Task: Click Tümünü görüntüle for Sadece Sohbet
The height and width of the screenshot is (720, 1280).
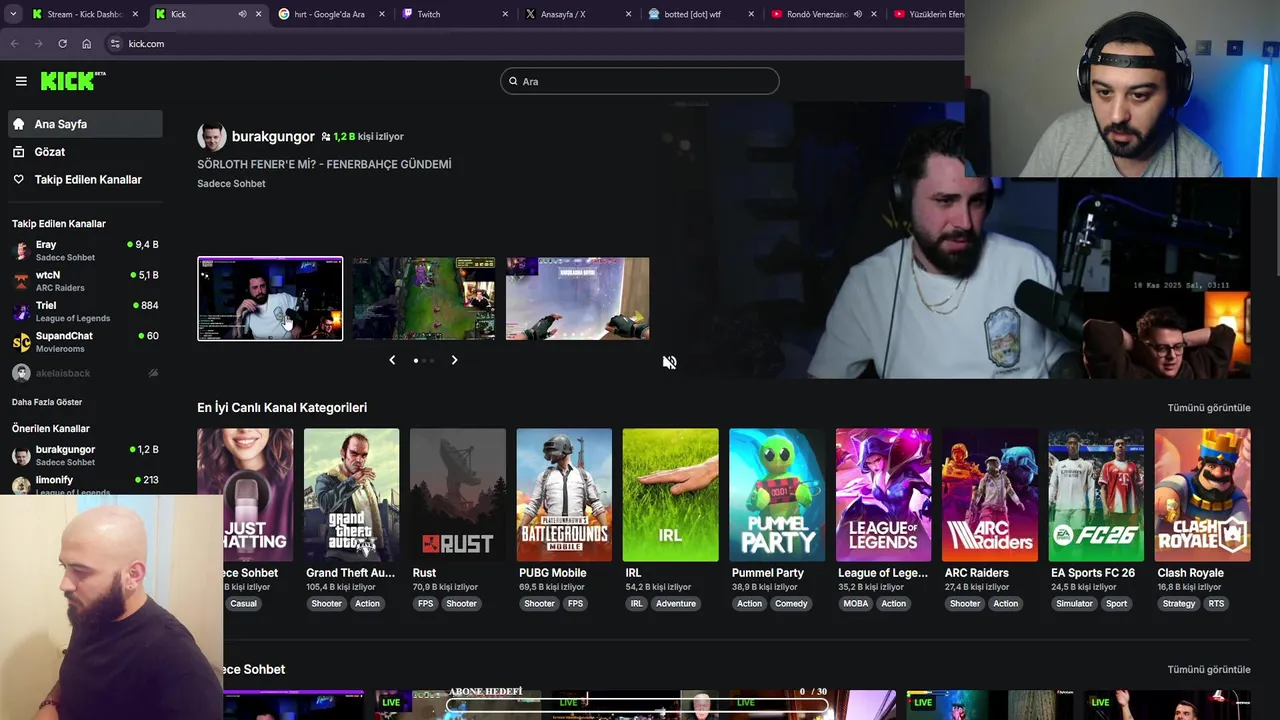Action: coord(1209,670)
